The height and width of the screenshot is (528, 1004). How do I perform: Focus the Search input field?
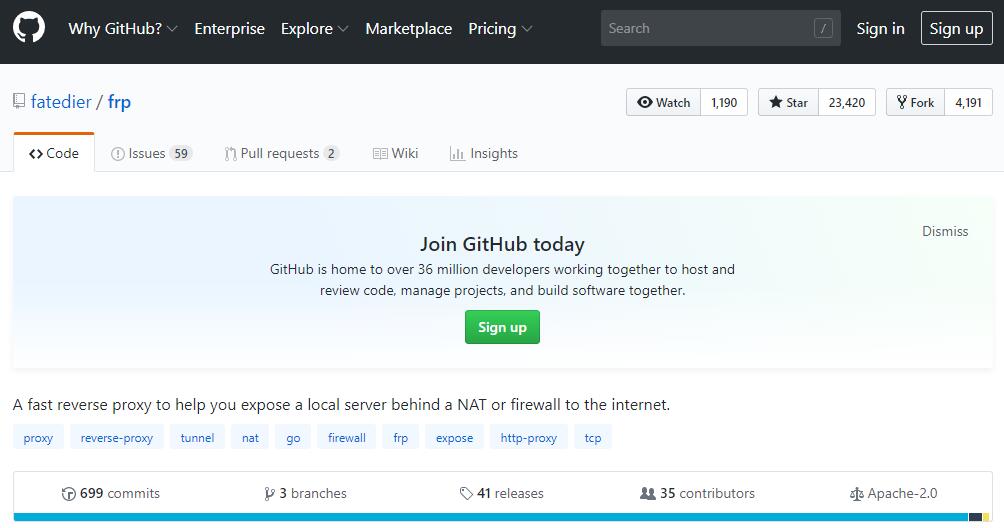click(x=705, y=28)
